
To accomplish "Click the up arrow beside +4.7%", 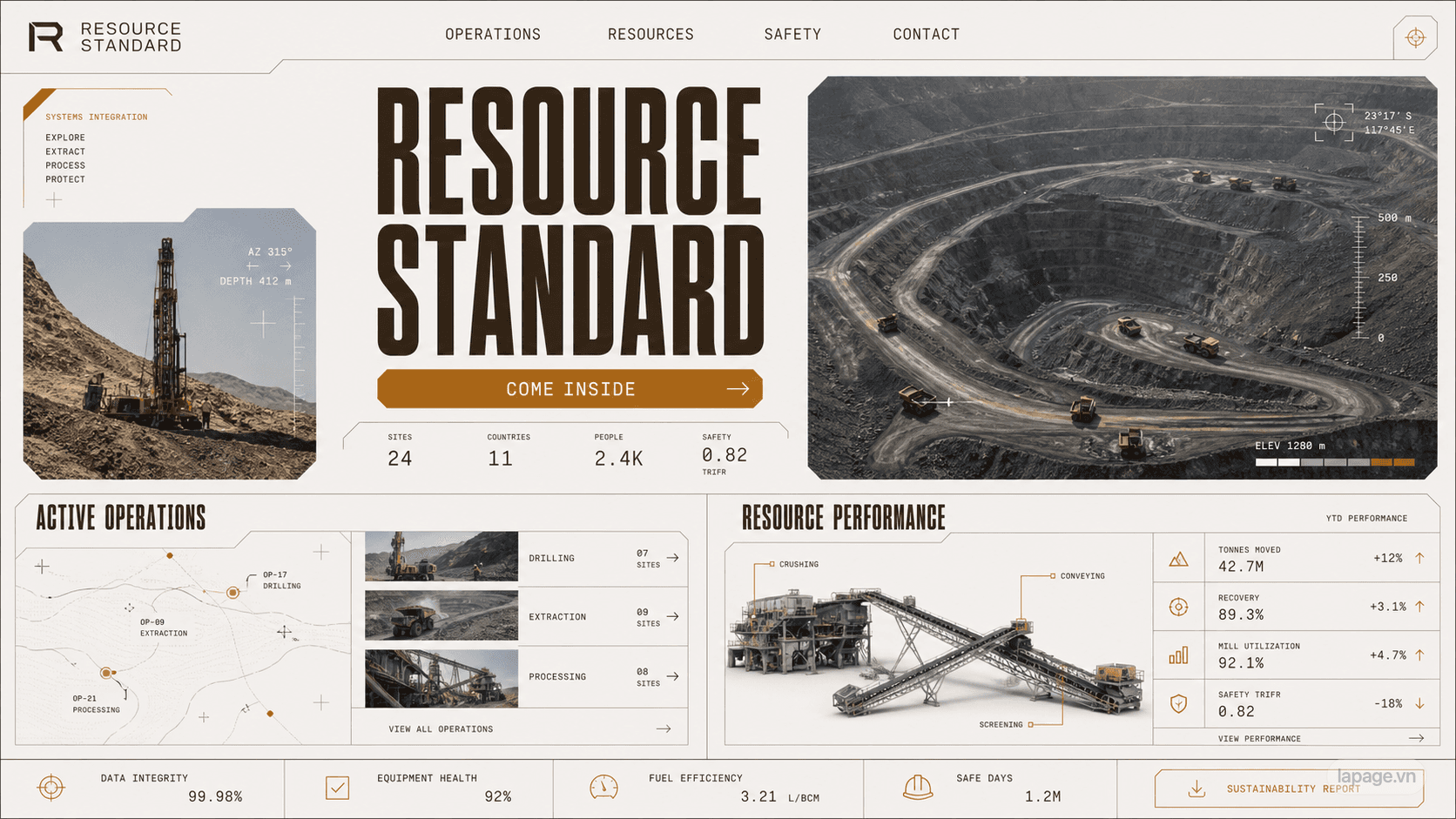I will tap(1419, 655).
